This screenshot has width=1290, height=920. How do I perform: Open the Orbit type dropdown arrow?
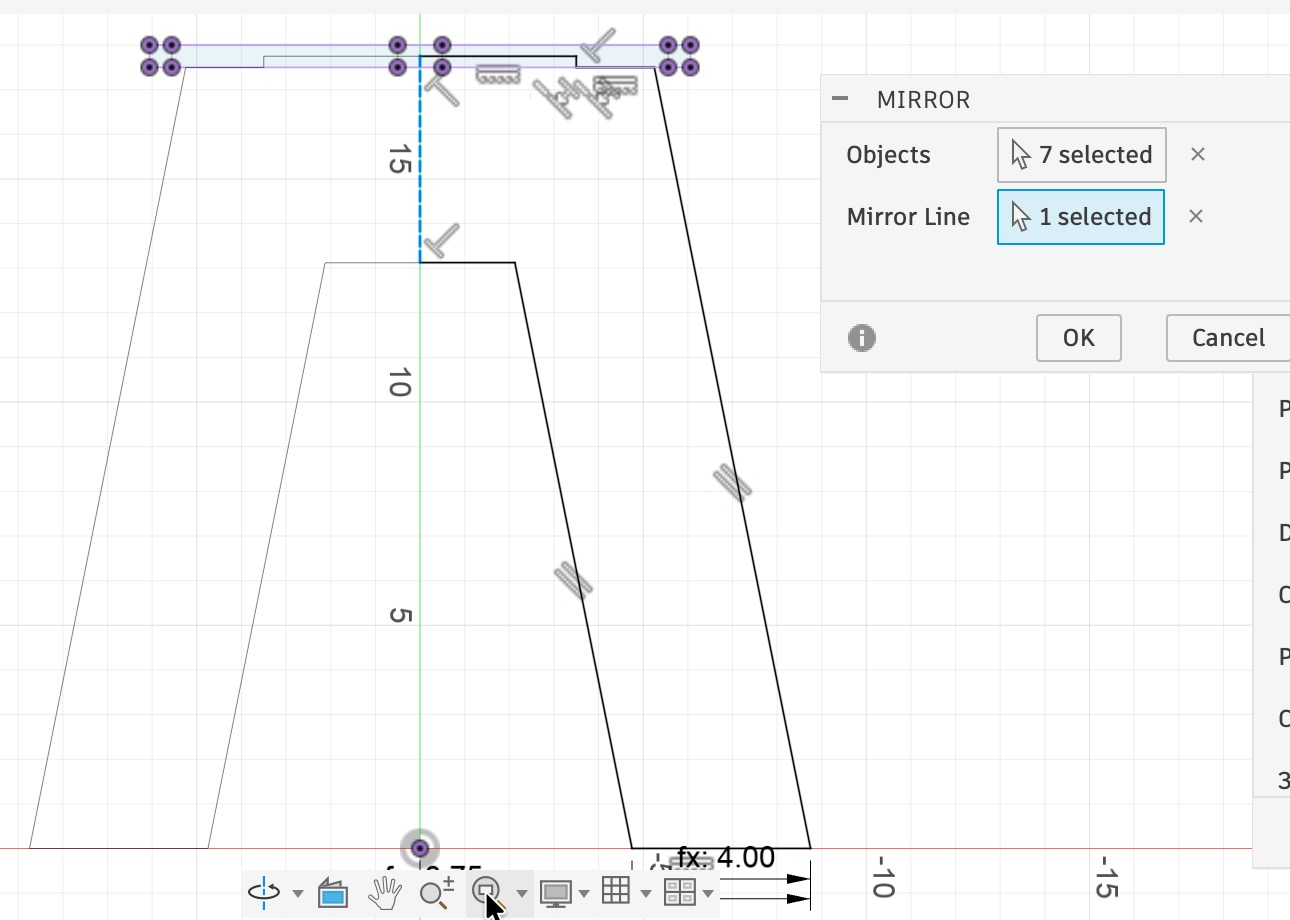pyautogui.click(x=297, y=893)
